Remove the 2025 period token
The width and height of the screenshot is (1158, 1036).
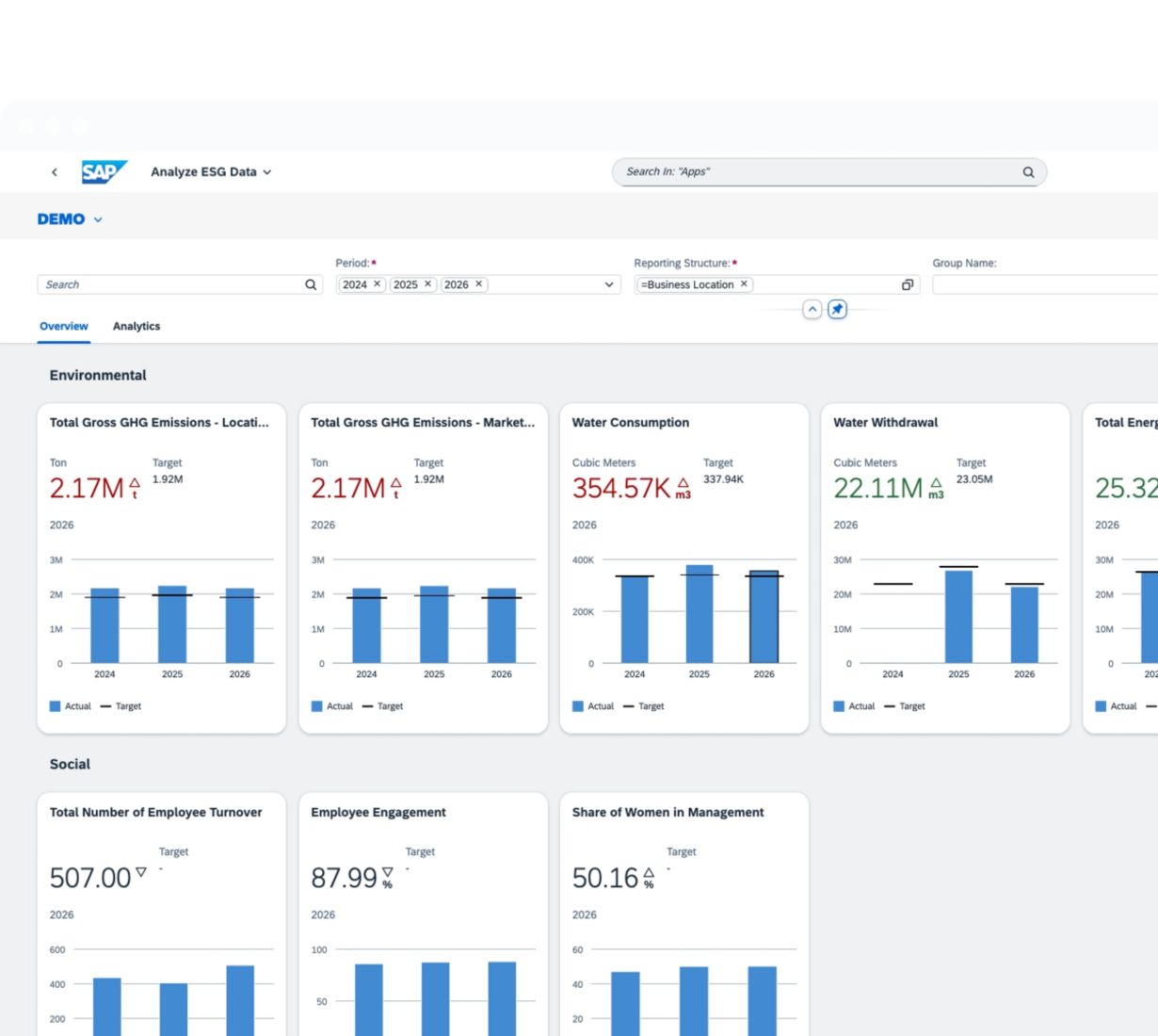click(427, 284)
